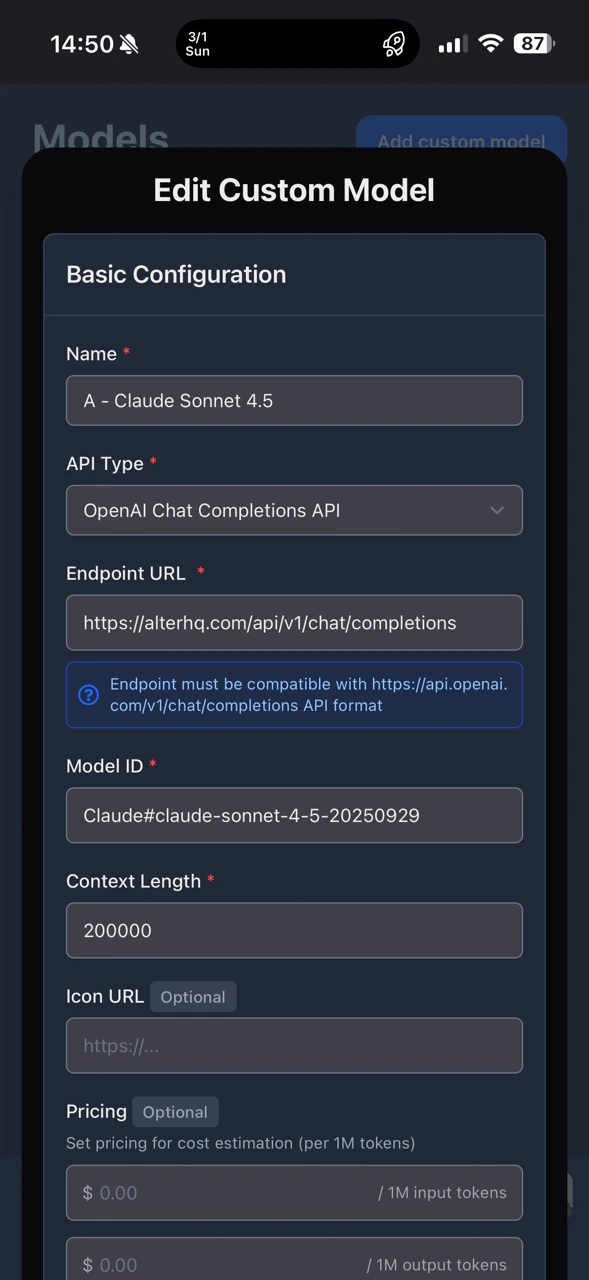Screen dimensions: 589x1280
Task: Tap the rocket icon in the Dynamic Island
Action: [x=393, y=43]
